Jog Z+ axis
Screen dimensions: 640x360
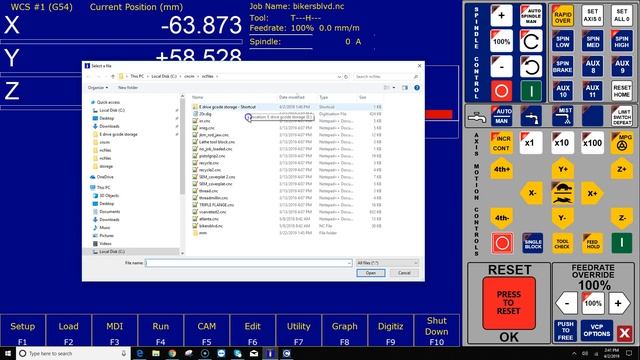(x=622, y=169)
